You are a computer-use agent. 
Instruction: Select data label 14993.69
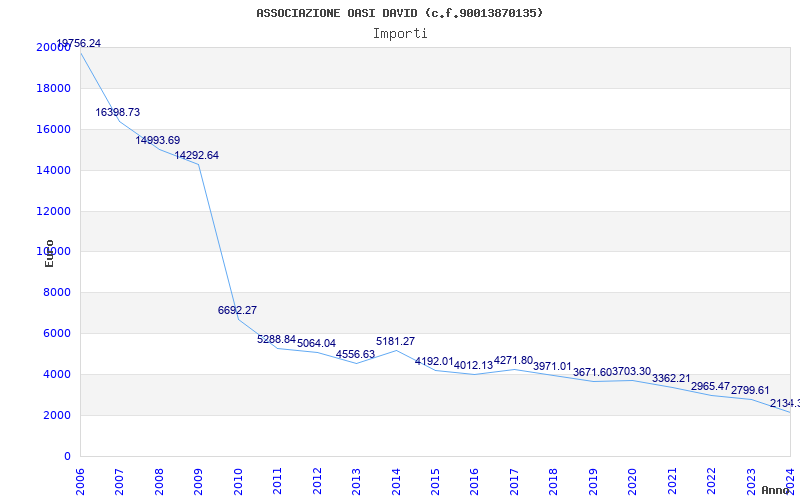158,140
